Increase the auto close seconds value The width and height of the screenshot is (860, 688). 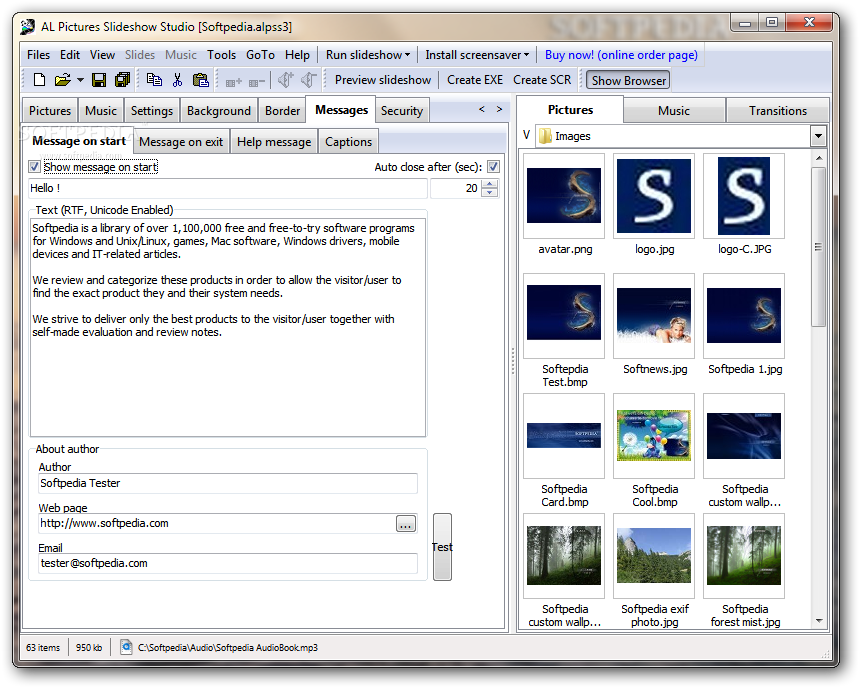click(x=490, y=184)
